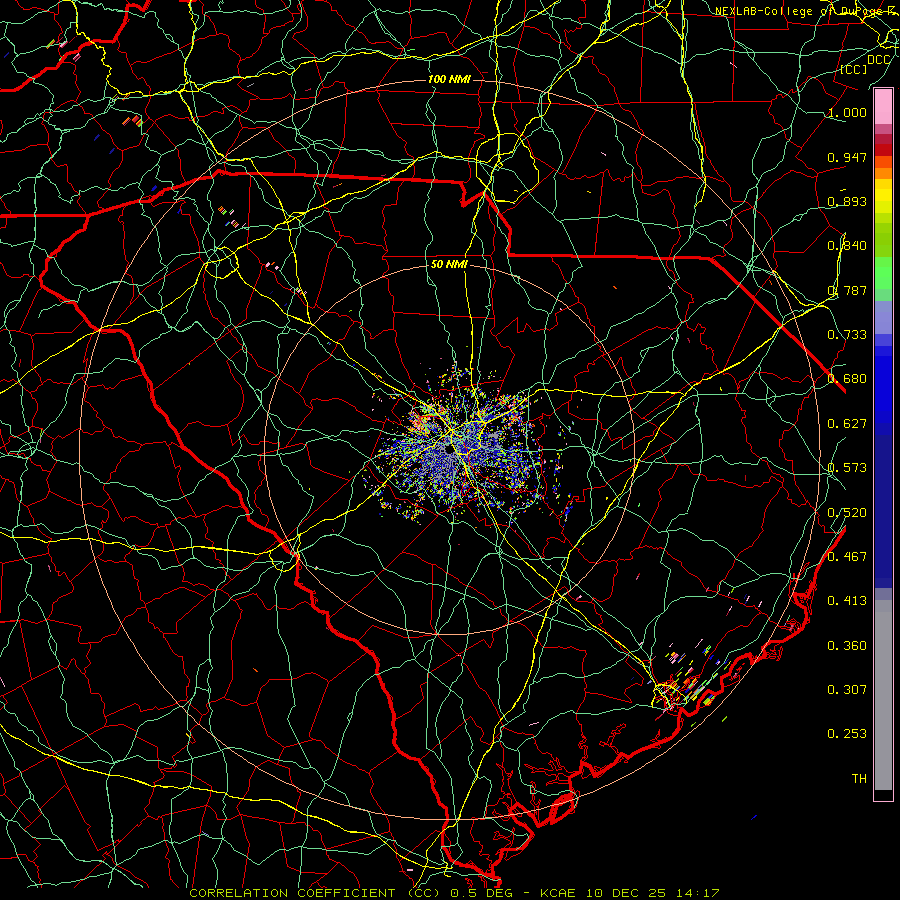Click the gray lower segment of color bar
Image resolution: width=900 pixels, height=900 pixels.
[x=883, y=695]
